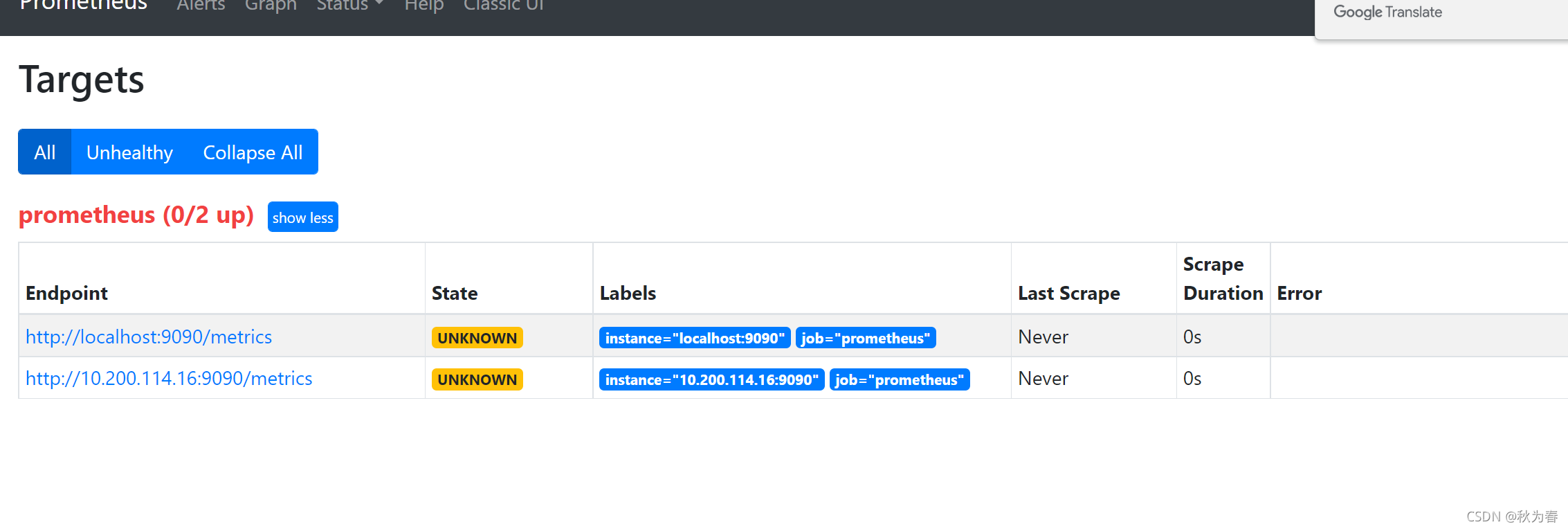Click Never last scrape for localhost row

[1043, 337]
